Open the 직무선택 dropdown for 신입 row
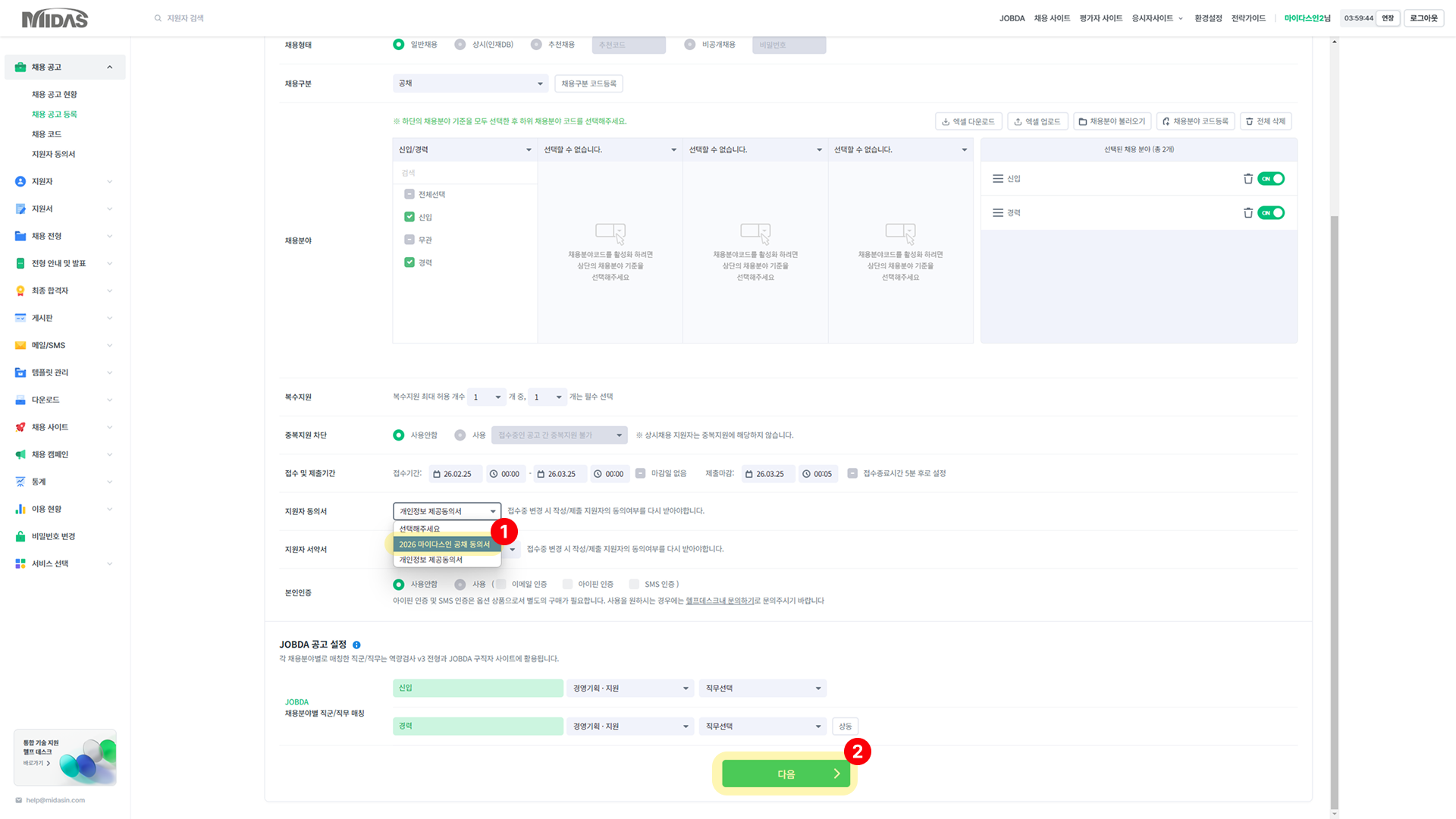The image size is (1456, 819). 762,689
